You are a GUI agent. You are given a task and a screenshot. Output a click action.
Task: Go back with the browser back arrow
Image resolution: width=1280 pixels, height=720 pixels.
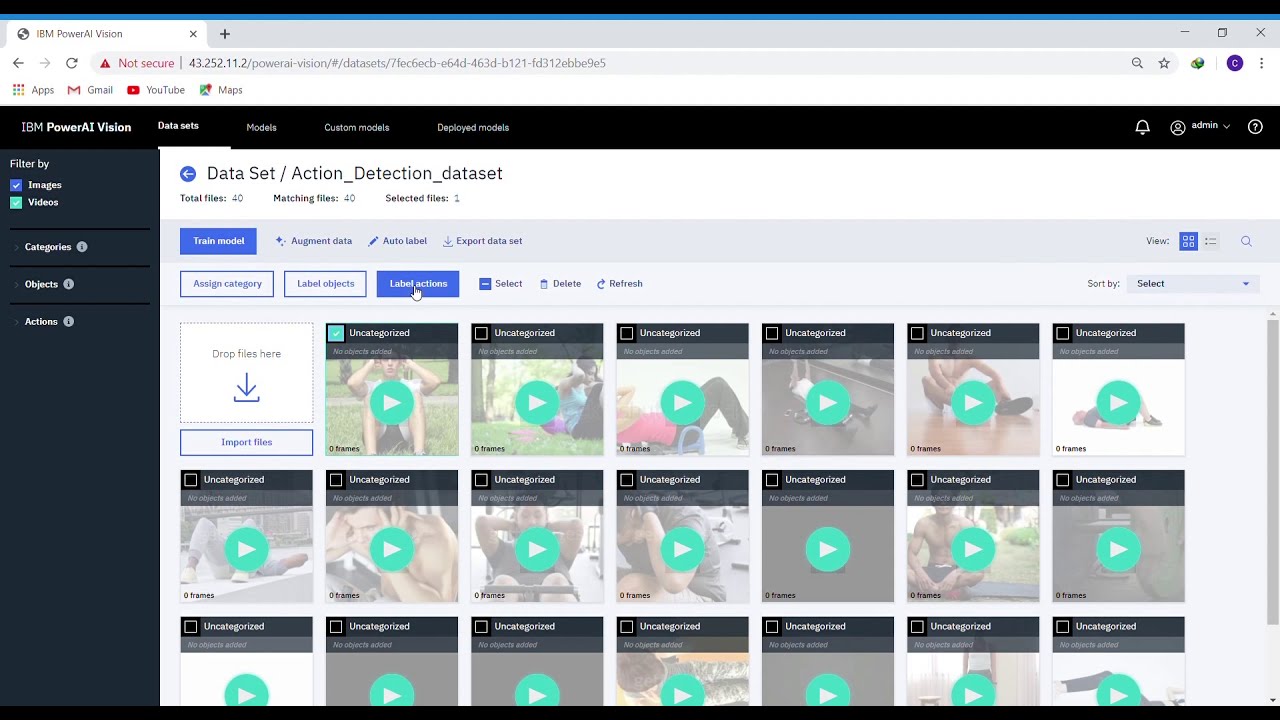pos(18,63)
